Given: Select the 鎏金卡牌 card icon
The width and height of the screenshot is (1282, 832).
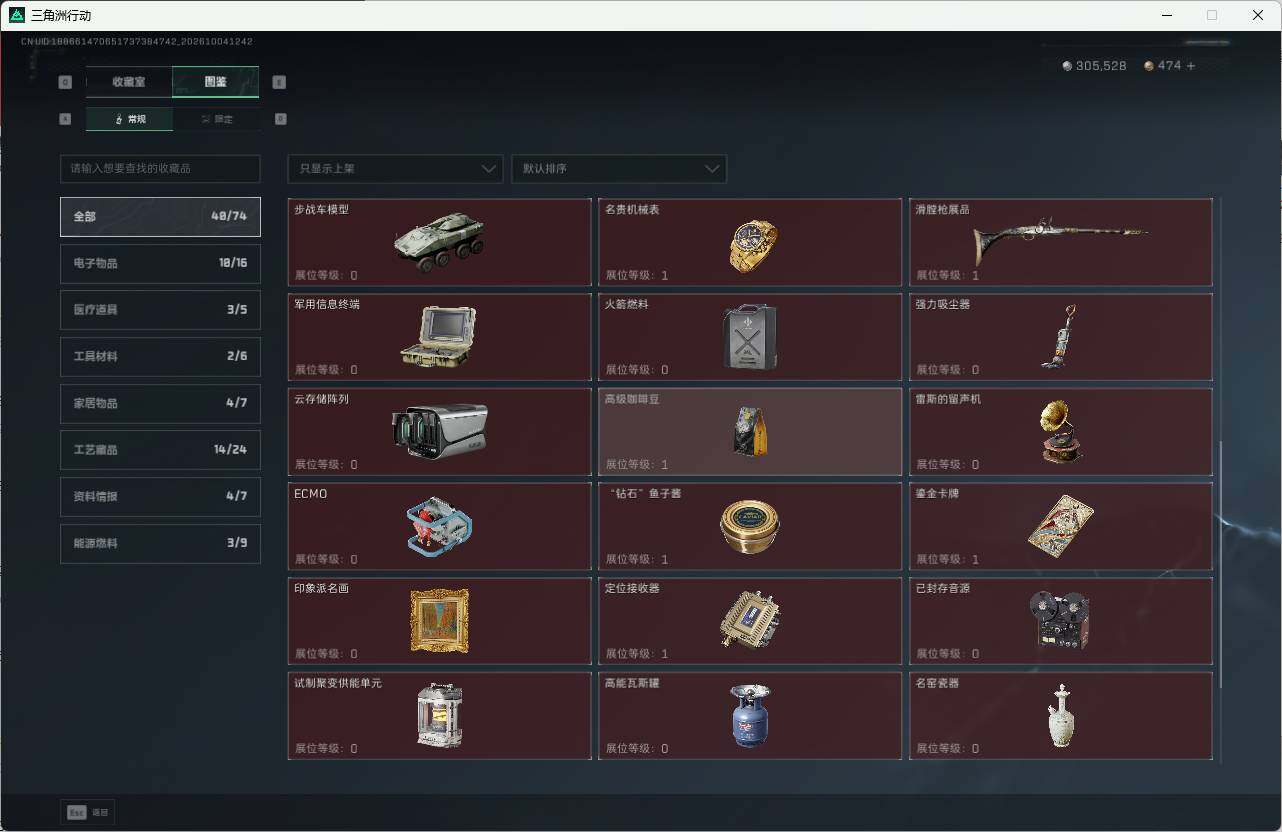Looking at the screenshot, I should [1060, 526].
